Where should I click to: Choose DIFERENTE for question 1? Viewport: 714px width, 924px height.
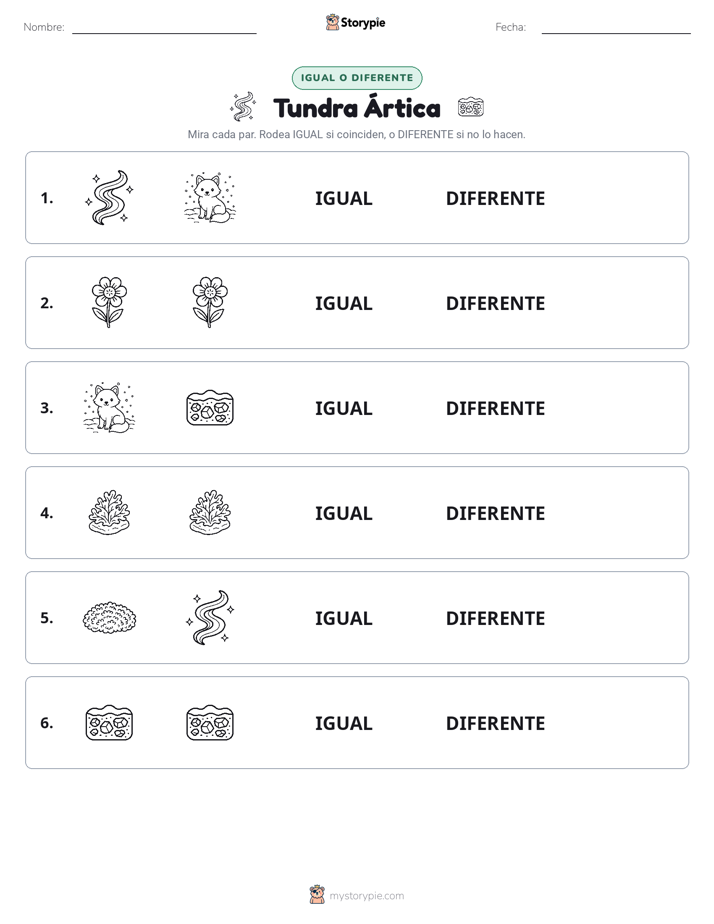click(x=495, y=199)
